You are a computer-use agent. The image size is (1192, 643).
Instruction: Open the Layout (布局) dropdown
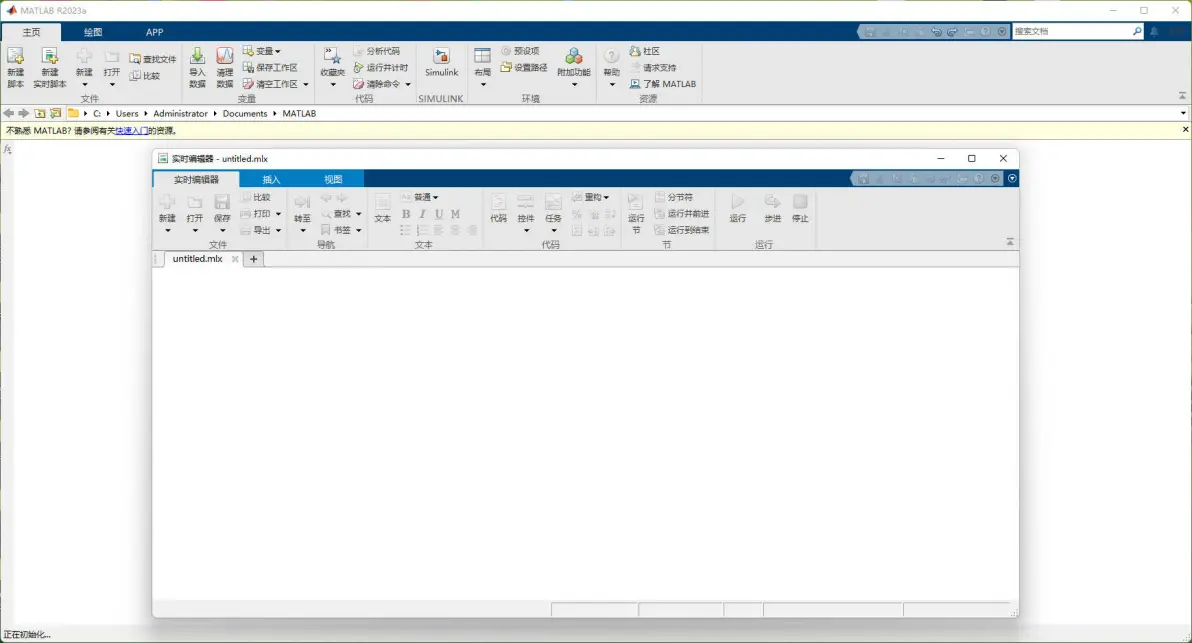coord(483,84)
